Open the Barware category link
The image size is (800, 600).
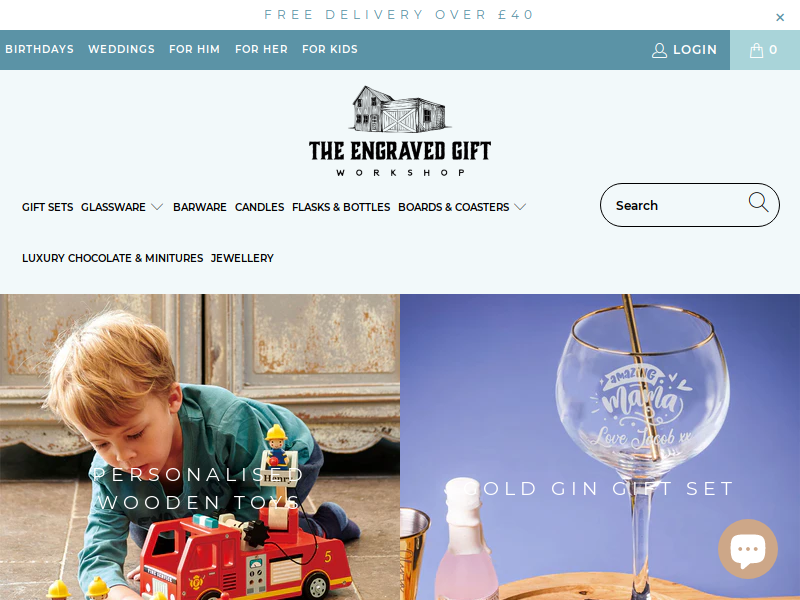pyautogui.click(x=199, y=207)
